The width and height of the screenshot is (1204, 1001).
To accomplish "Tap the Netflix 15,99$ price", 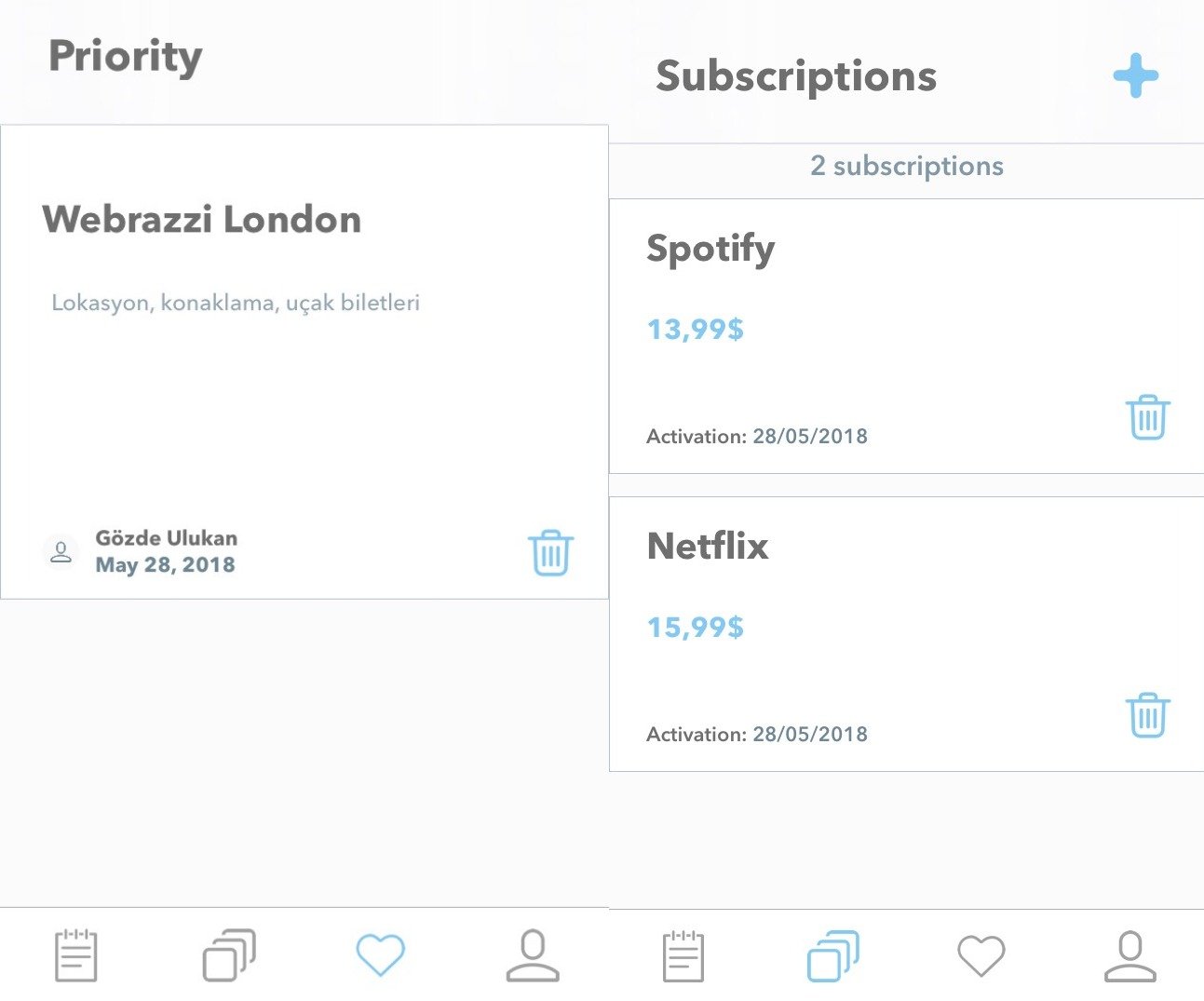I will point(696,628).
